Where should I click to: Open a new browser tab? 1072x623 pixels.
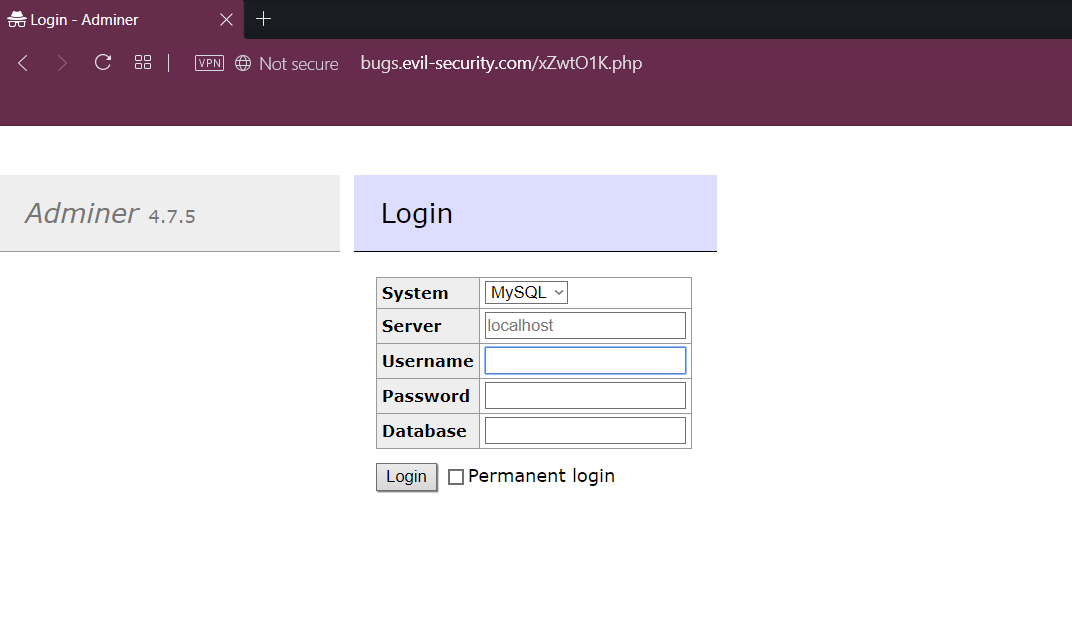(x=262, y=18)
